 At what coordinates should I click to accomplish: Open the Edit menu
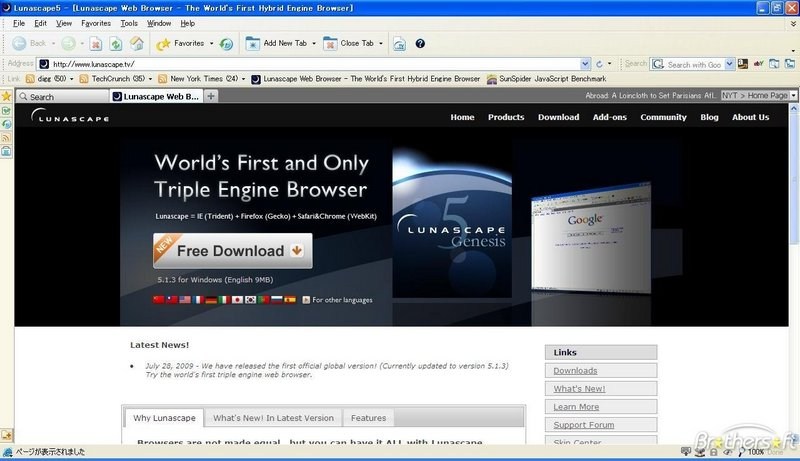click(40, 23)
